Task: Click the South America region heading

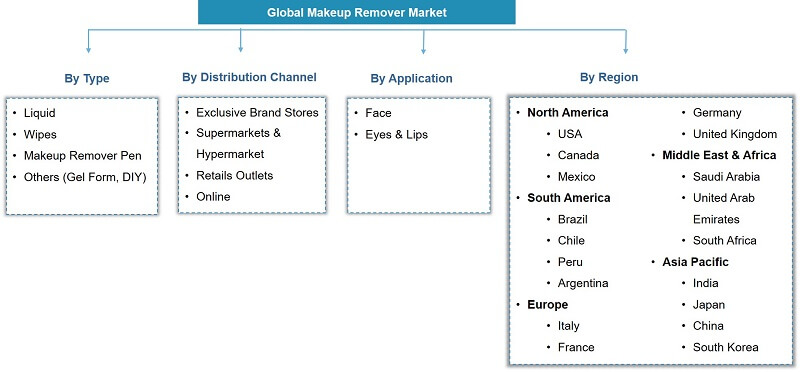Action: click(x=568, y=197)
